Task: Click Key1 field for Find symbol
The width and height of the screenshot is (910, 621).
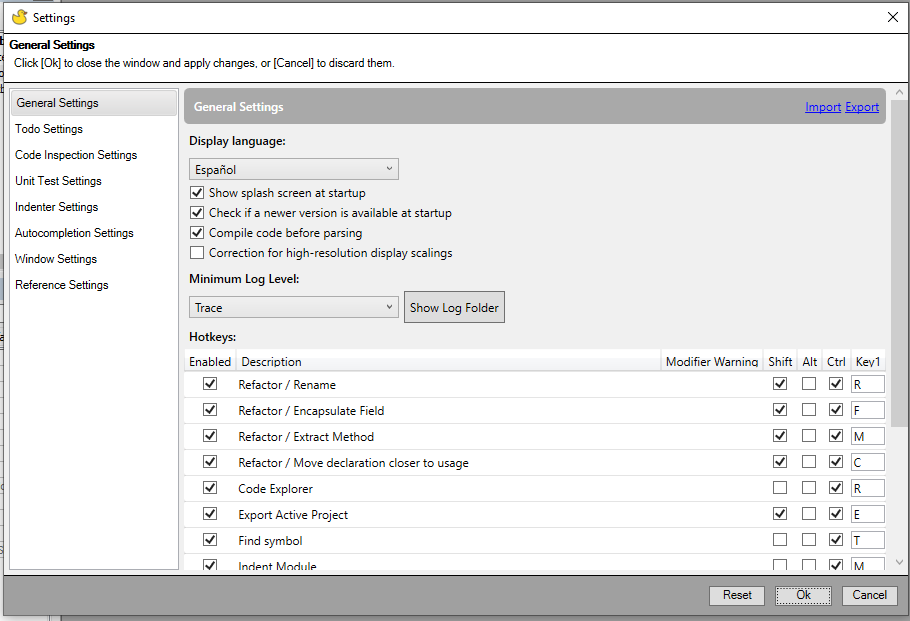Action: (868, 540)
